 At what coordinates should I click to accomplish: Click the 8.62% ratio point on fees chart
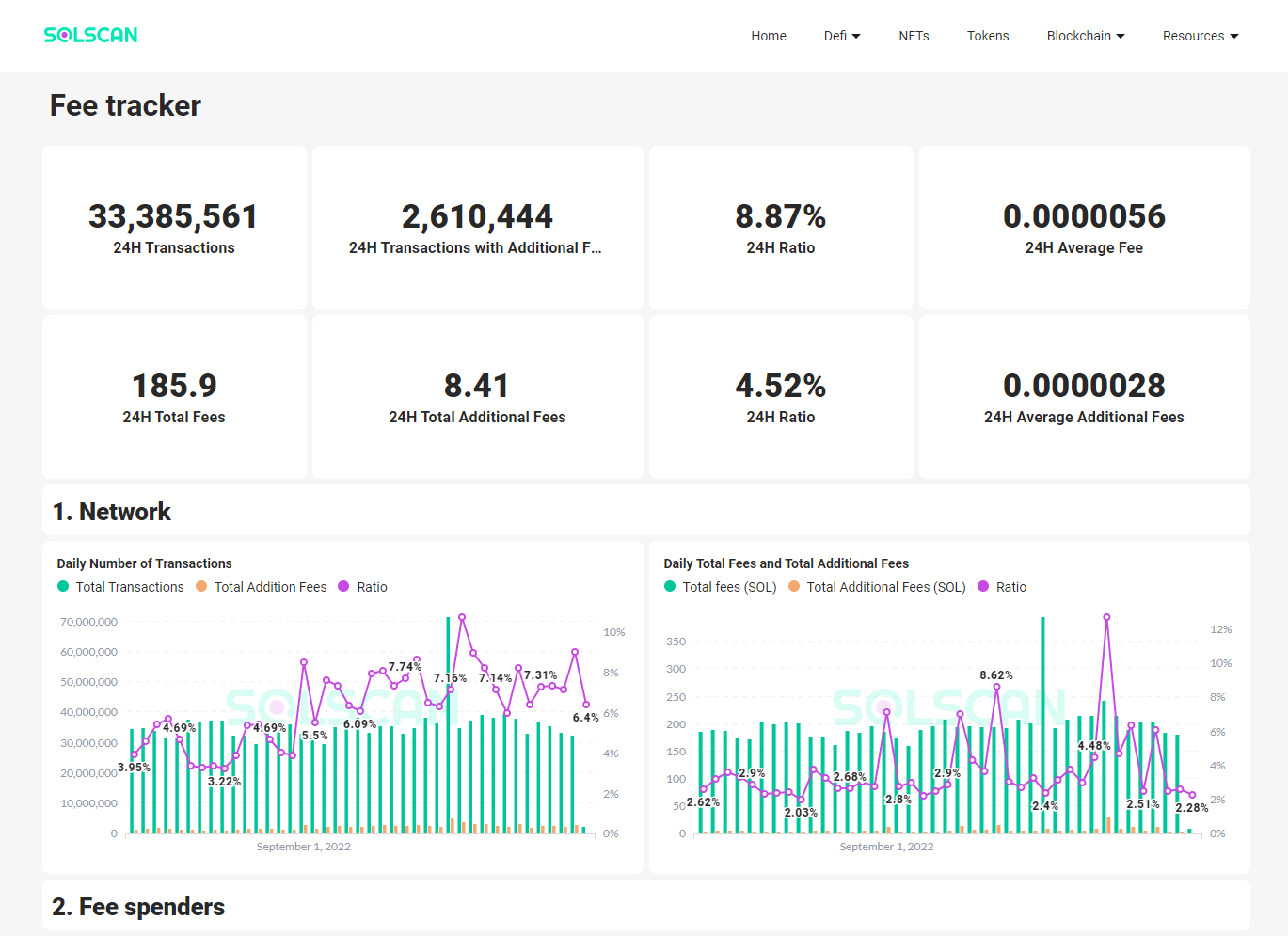tap(996, 688)
